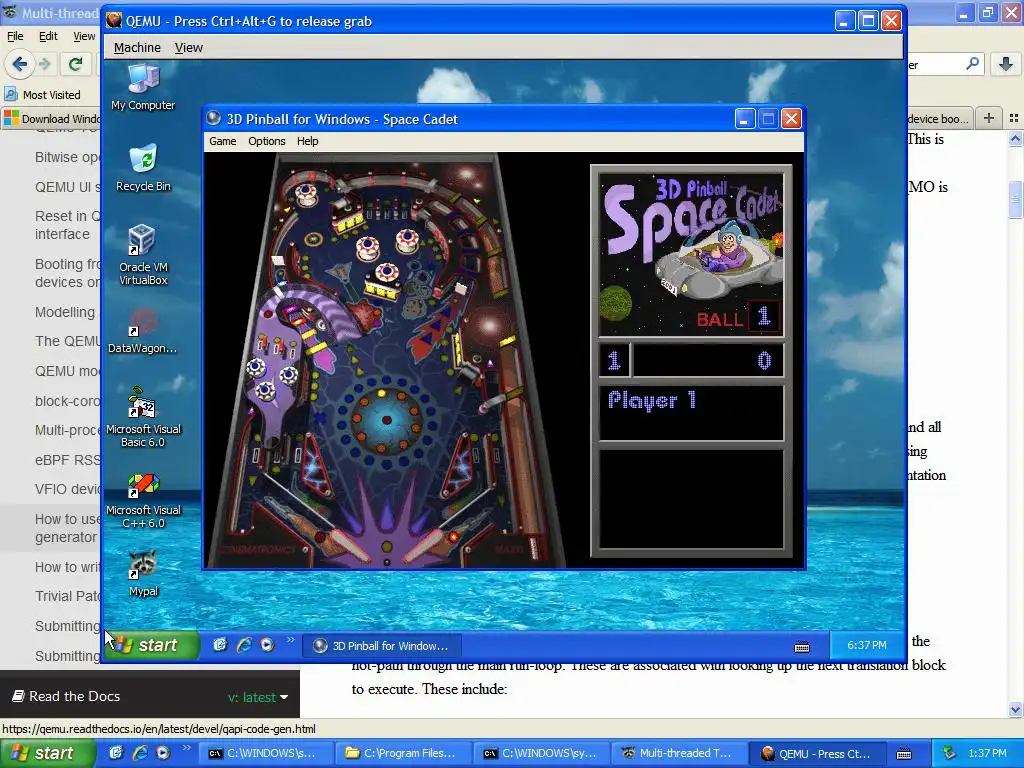Image resolution: width=1024 pixels, height=768 pixels.
Task: Open the Most Visited bookmarks item
Action: (x=43, y=95)
